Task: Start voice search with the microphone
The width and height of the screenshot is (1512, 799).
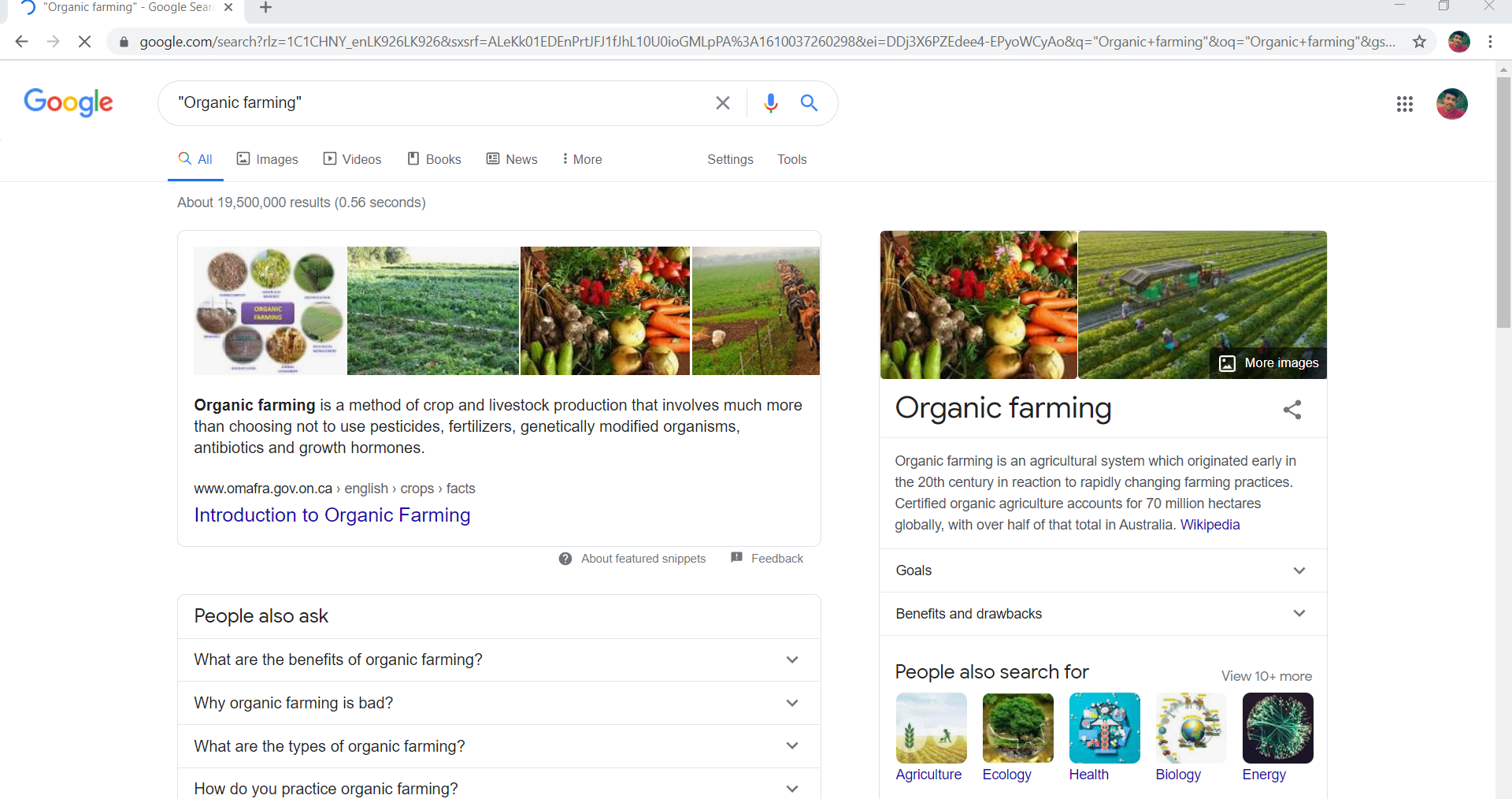Action: click(771, 103)
